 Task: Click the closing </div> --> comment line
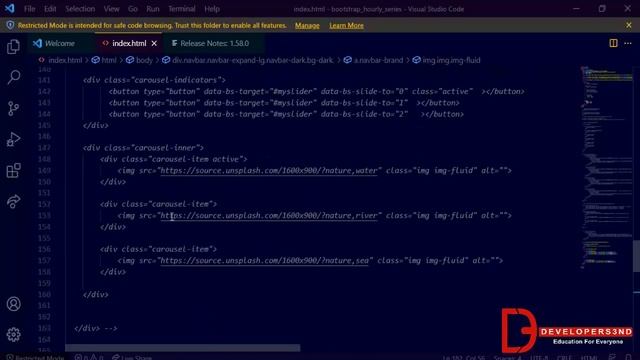96,328
